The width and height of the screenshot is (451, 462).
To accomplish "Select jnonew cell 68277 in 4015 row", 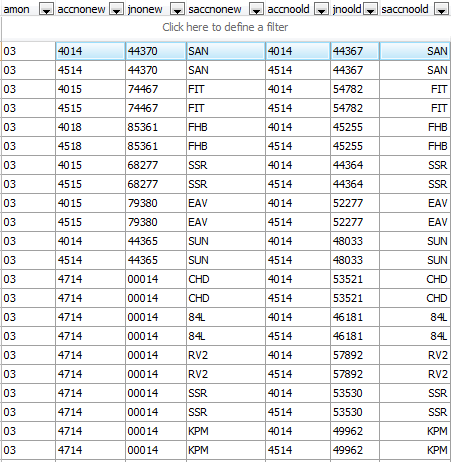I will tap(156, 165).
